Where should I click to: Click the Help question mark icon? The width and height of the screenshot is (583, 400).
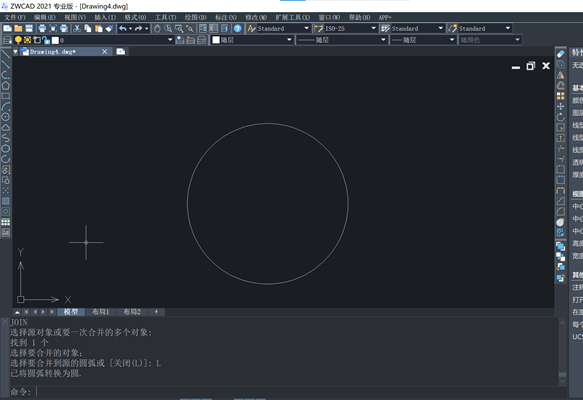tap(238, 28)
